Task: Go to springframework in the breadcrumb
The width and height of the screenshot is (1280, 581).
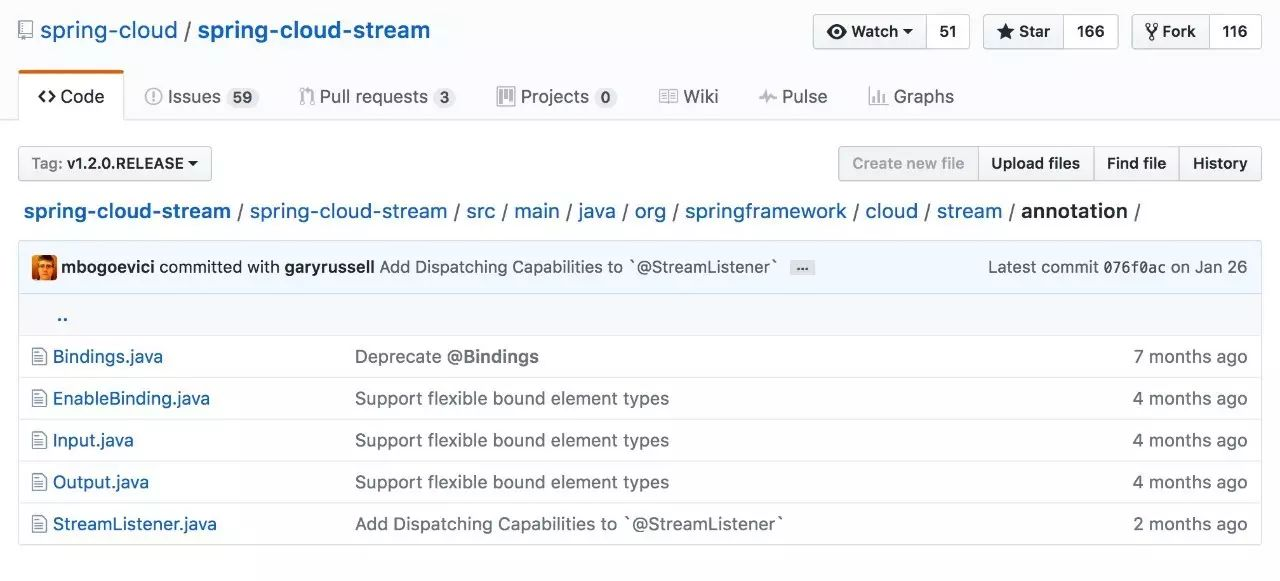Action: pos(766,212)
